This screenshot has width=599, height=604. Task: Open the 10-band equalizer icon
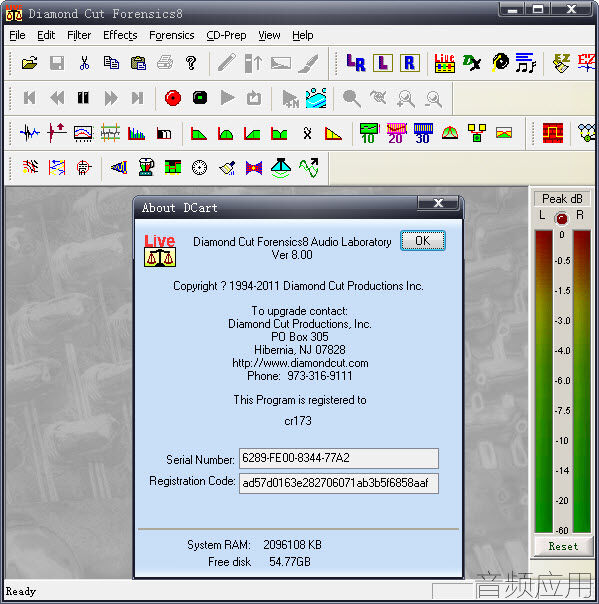coord(369,133)
